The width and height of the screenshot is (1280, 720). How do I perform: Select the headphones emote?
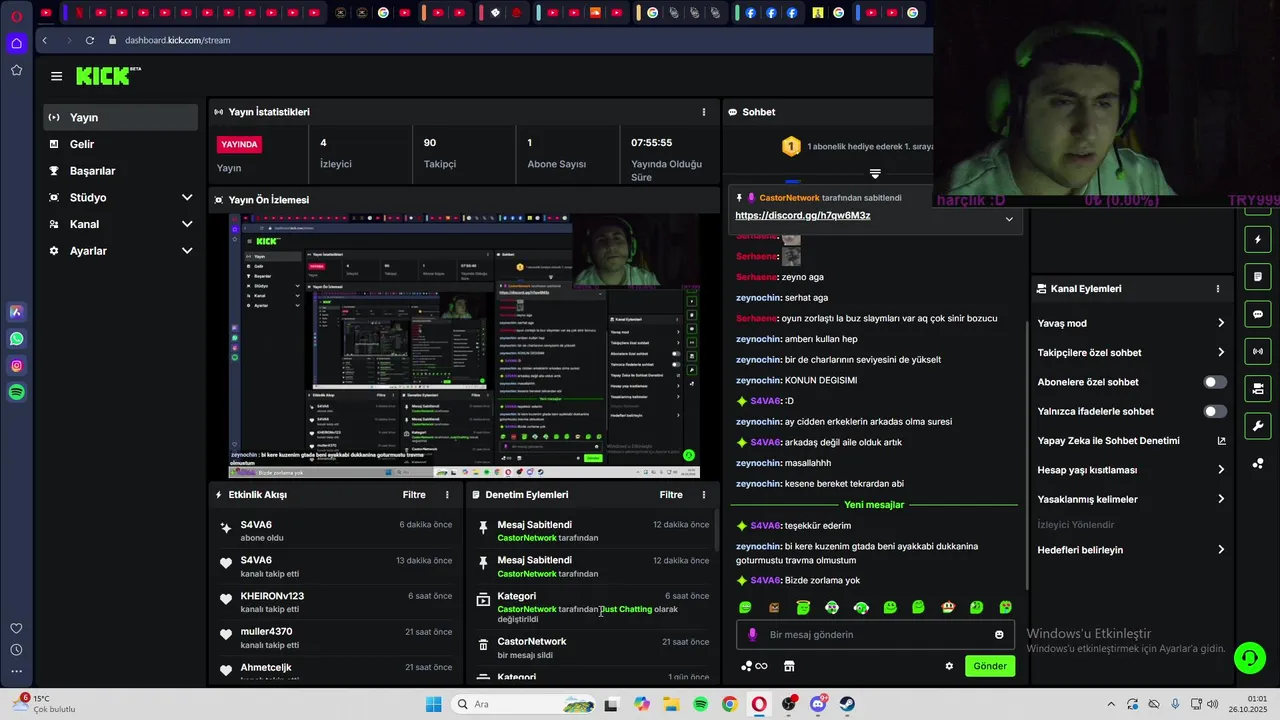click(x=861, y=607)
